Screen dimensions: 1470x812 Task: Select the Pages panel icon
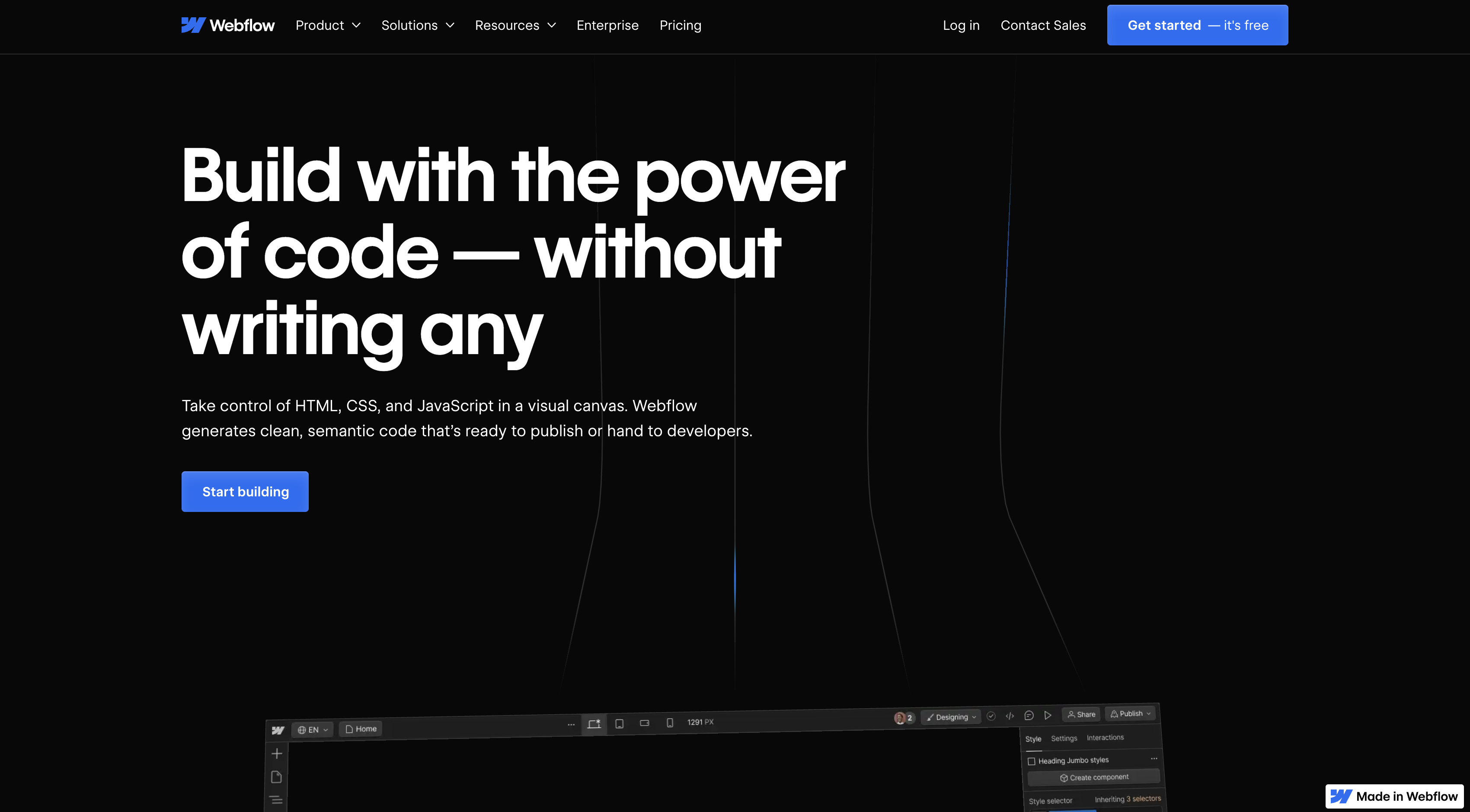[x=277, y=776]
